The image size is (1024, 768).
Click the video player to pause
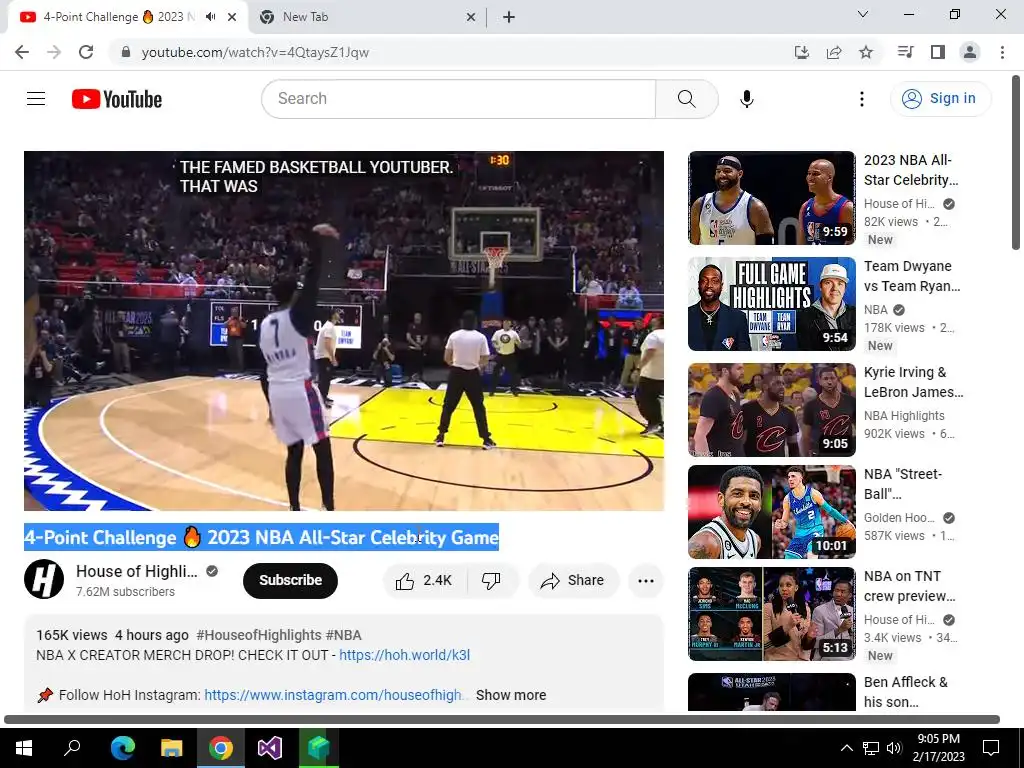344,330
